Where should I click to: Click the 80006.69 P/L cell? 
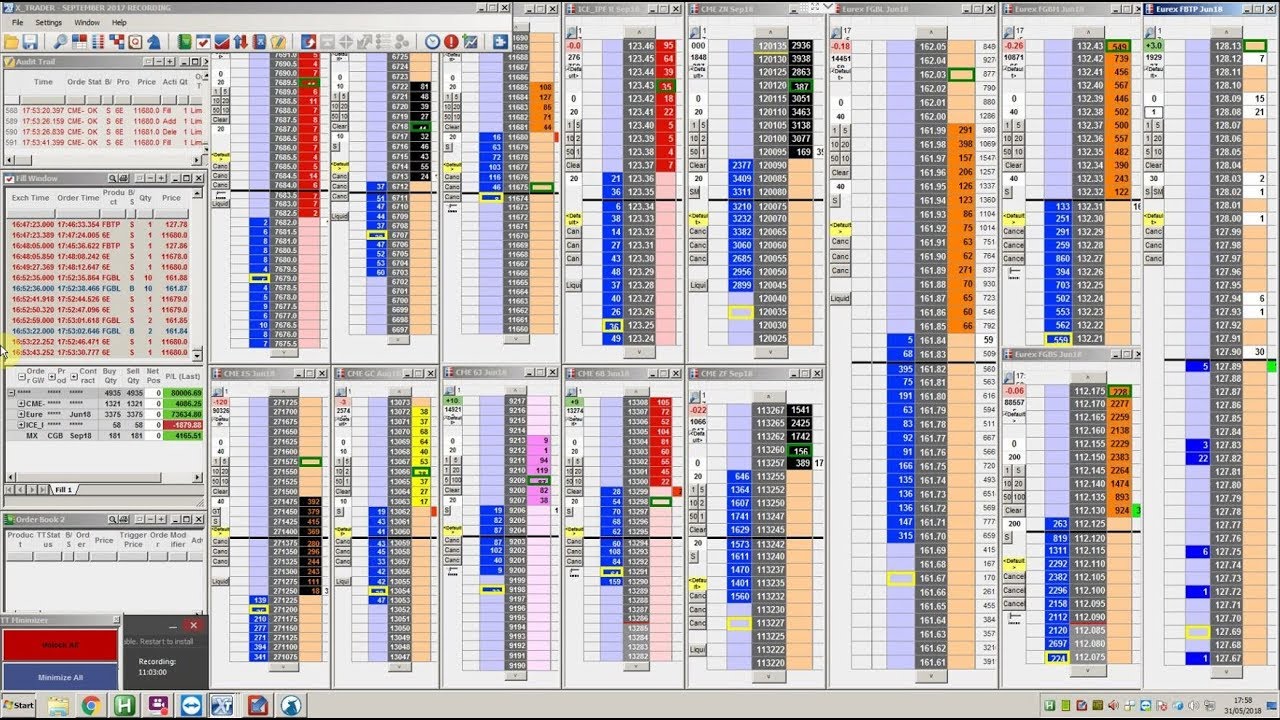click(x=185, y=394)
